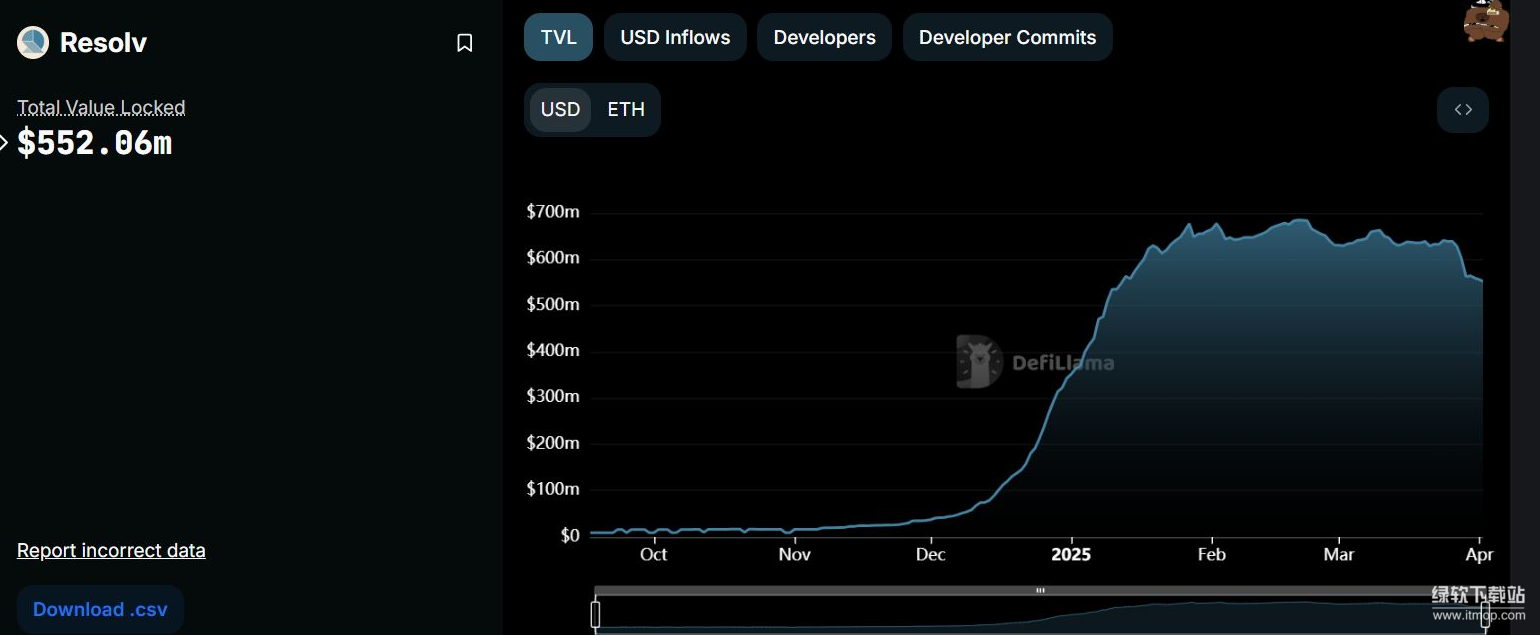Click the $400m axis label
The image size is (1540, 635).
[x=553, y=350]
